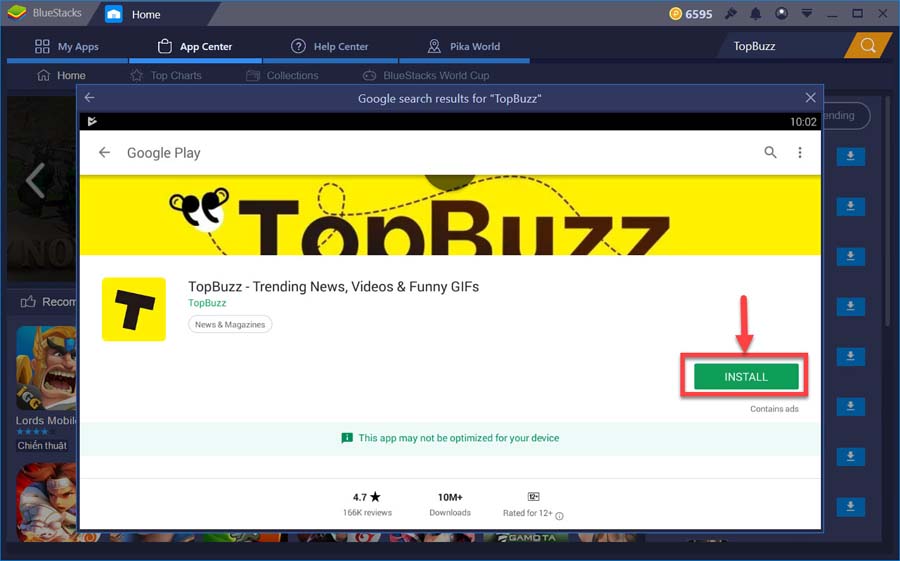Click the first download icon in right list

(x=851, y=156)
